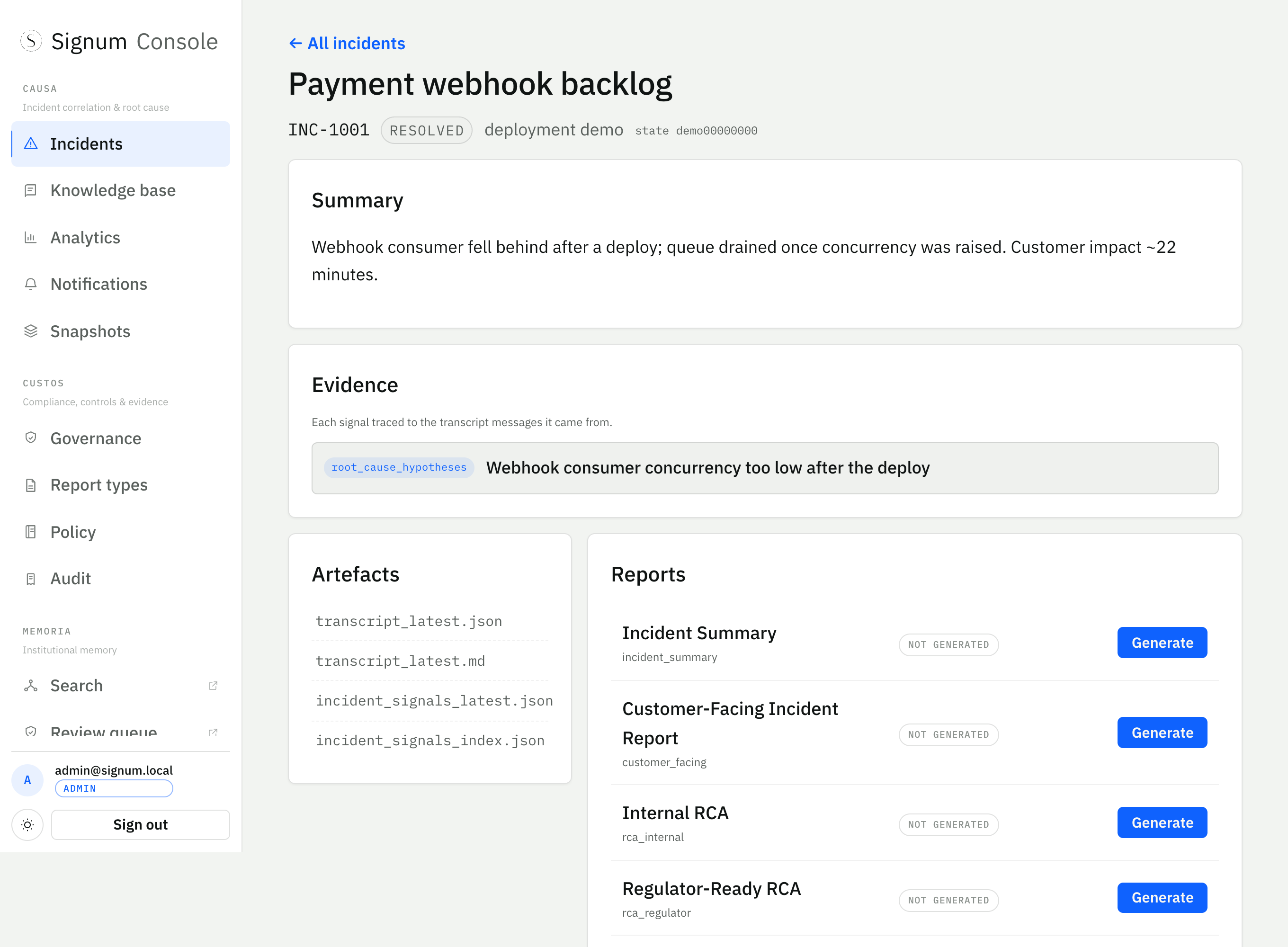Click the Search graph icon in Memoria

[x=31, y=686]
